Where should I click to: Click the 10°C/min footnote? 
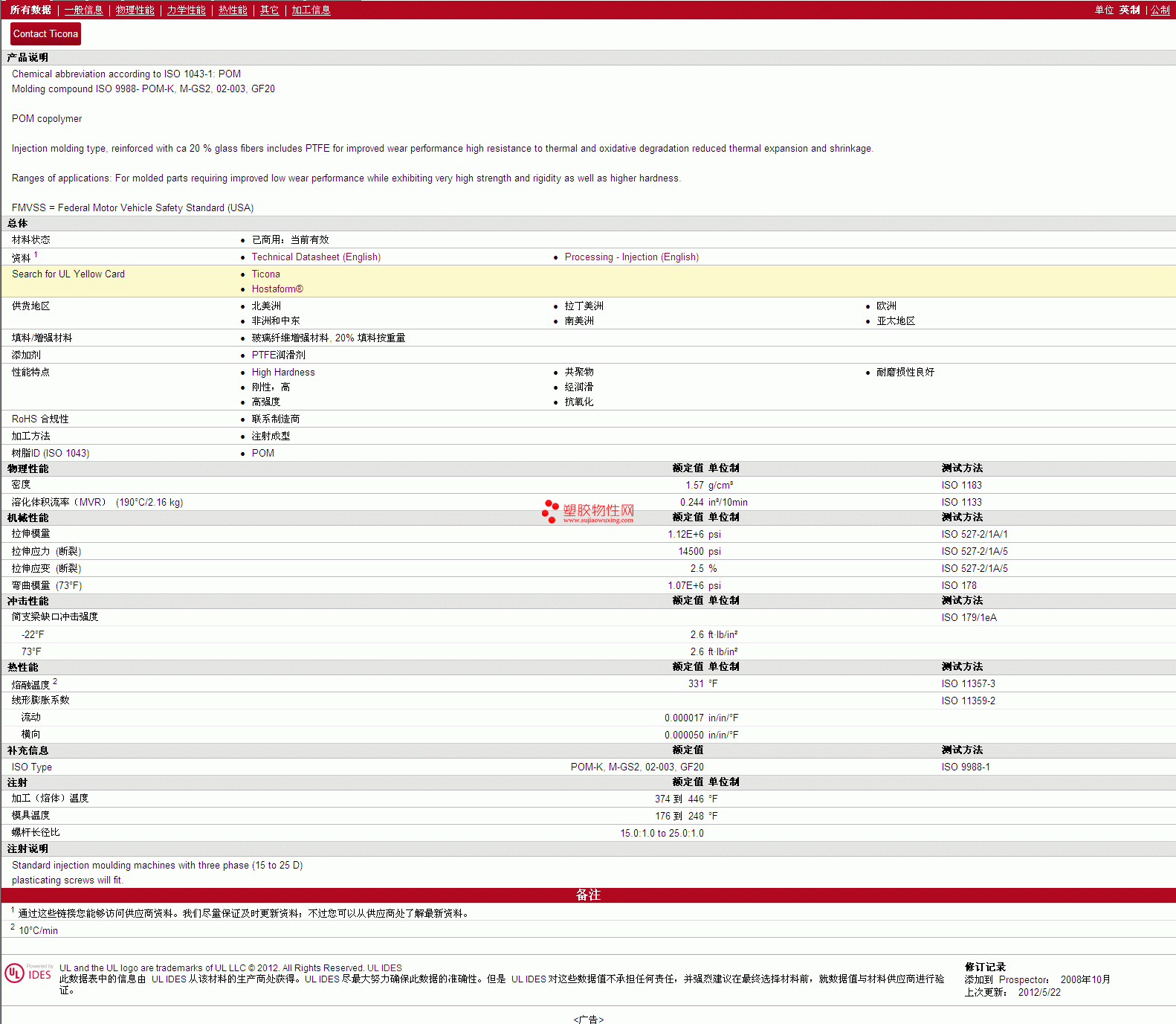click(38, 930)
